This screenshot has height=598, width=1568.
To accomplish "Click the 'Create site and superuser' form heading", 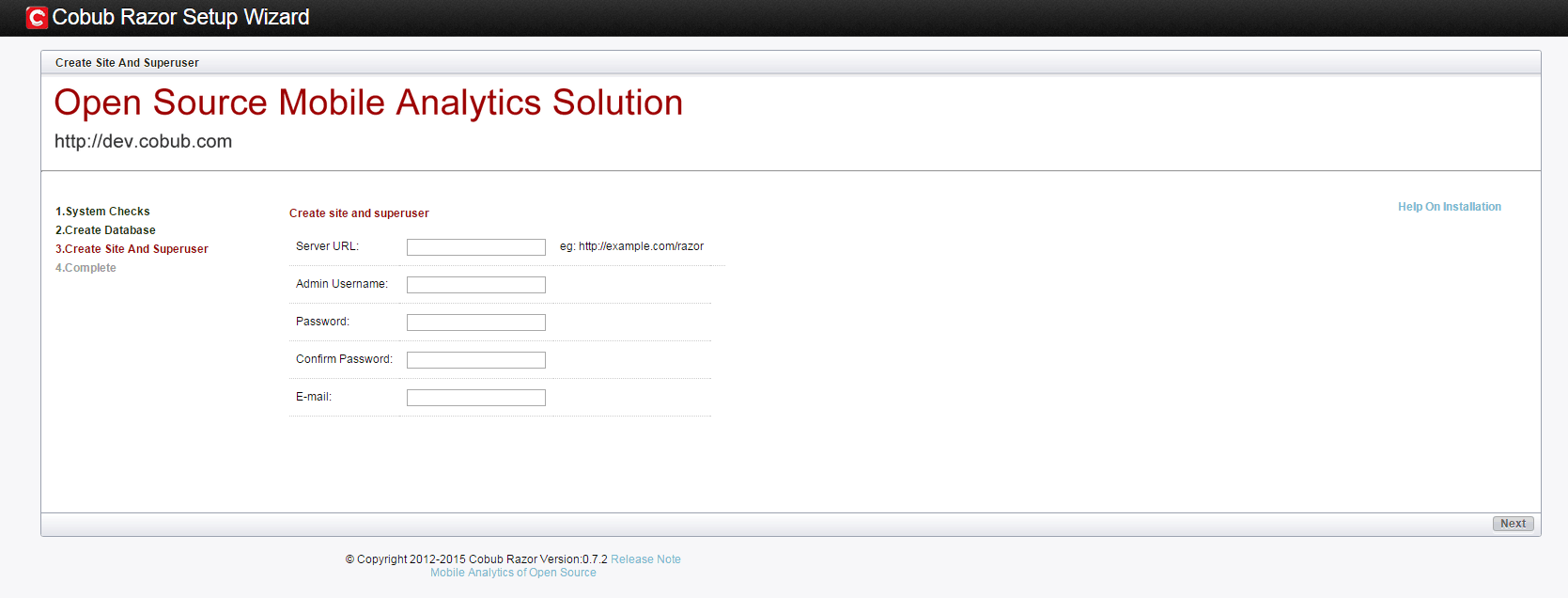I will point(359,213).
